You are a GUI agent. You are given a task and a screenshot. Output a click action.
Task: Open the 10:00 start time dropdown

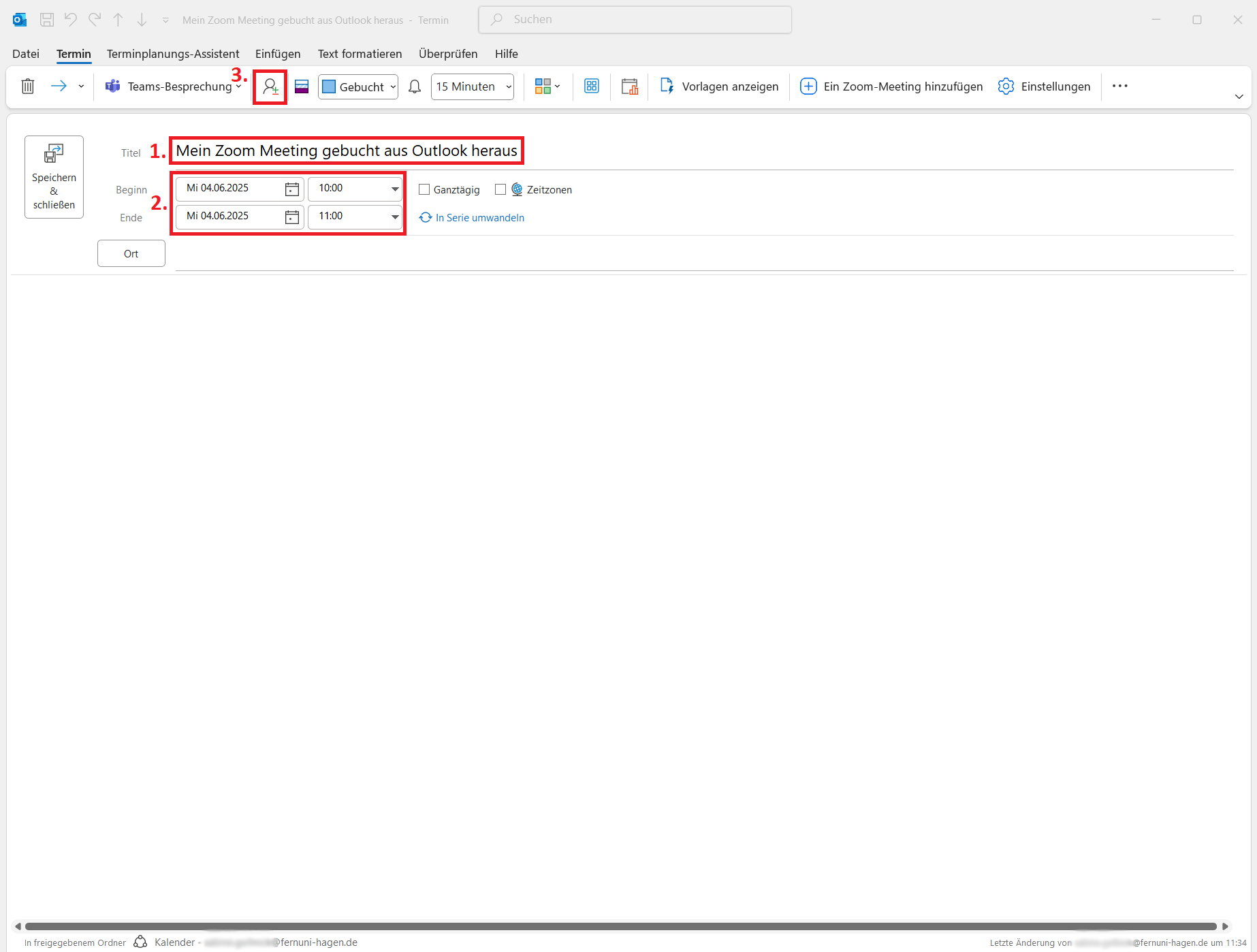395,189
